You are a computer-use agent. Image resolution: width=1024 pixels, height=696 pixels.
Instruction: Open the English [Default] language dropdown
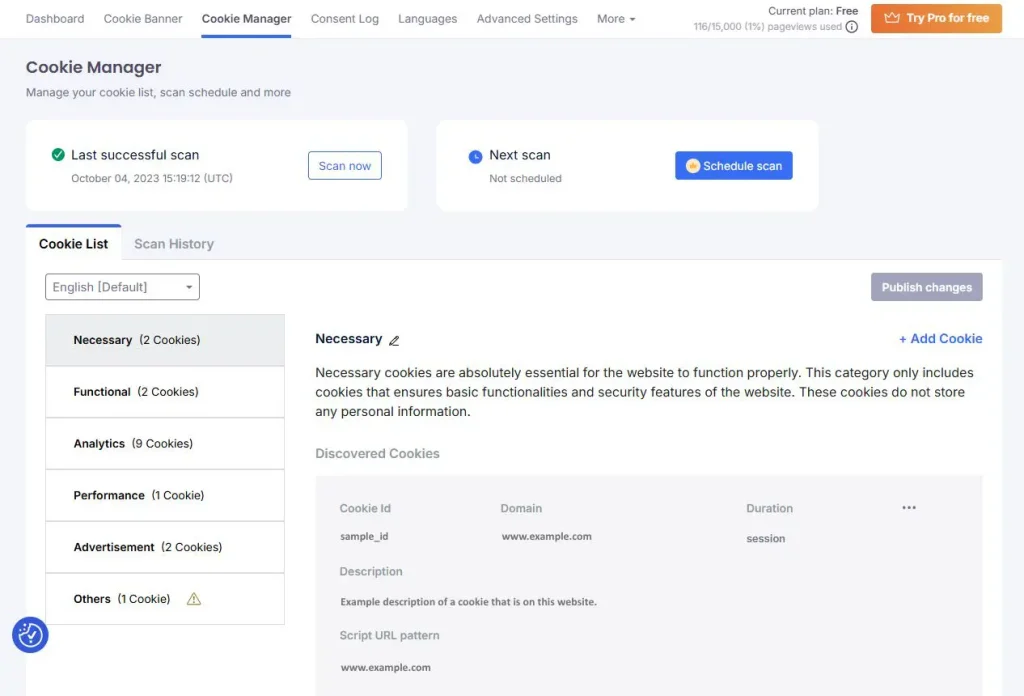pyautogui.click(x=122, y=286)
